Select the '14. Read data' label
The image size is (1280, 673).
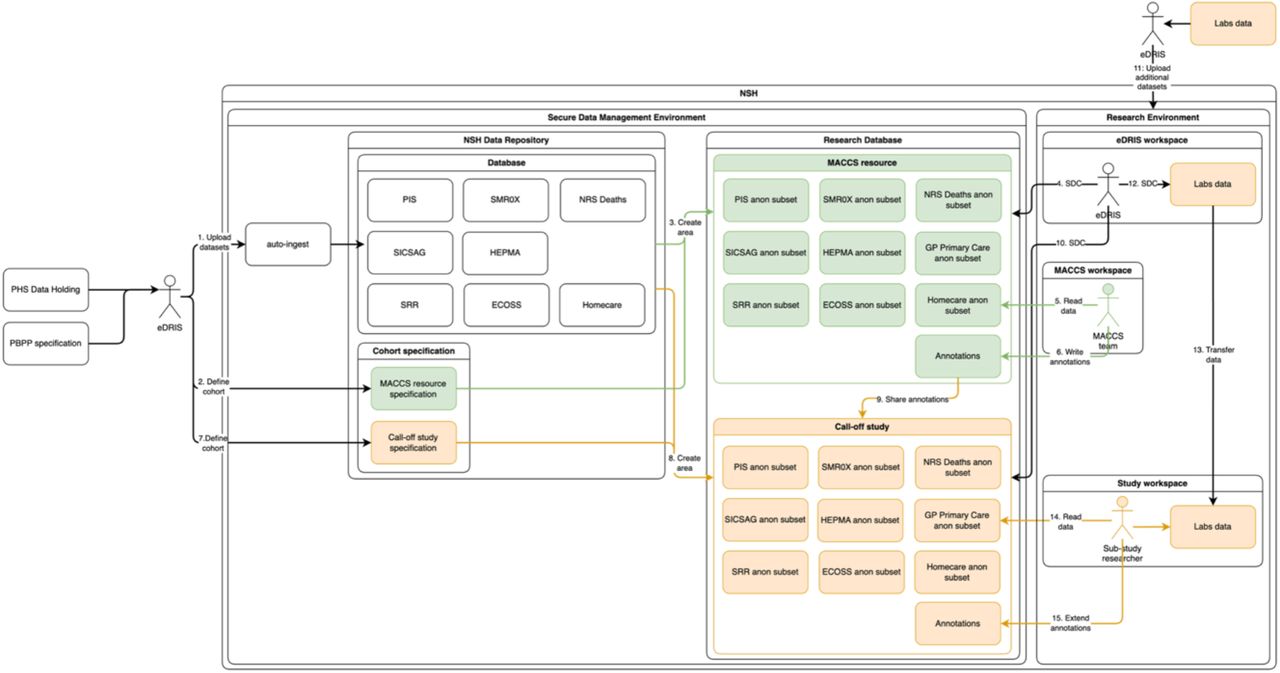1066,520
